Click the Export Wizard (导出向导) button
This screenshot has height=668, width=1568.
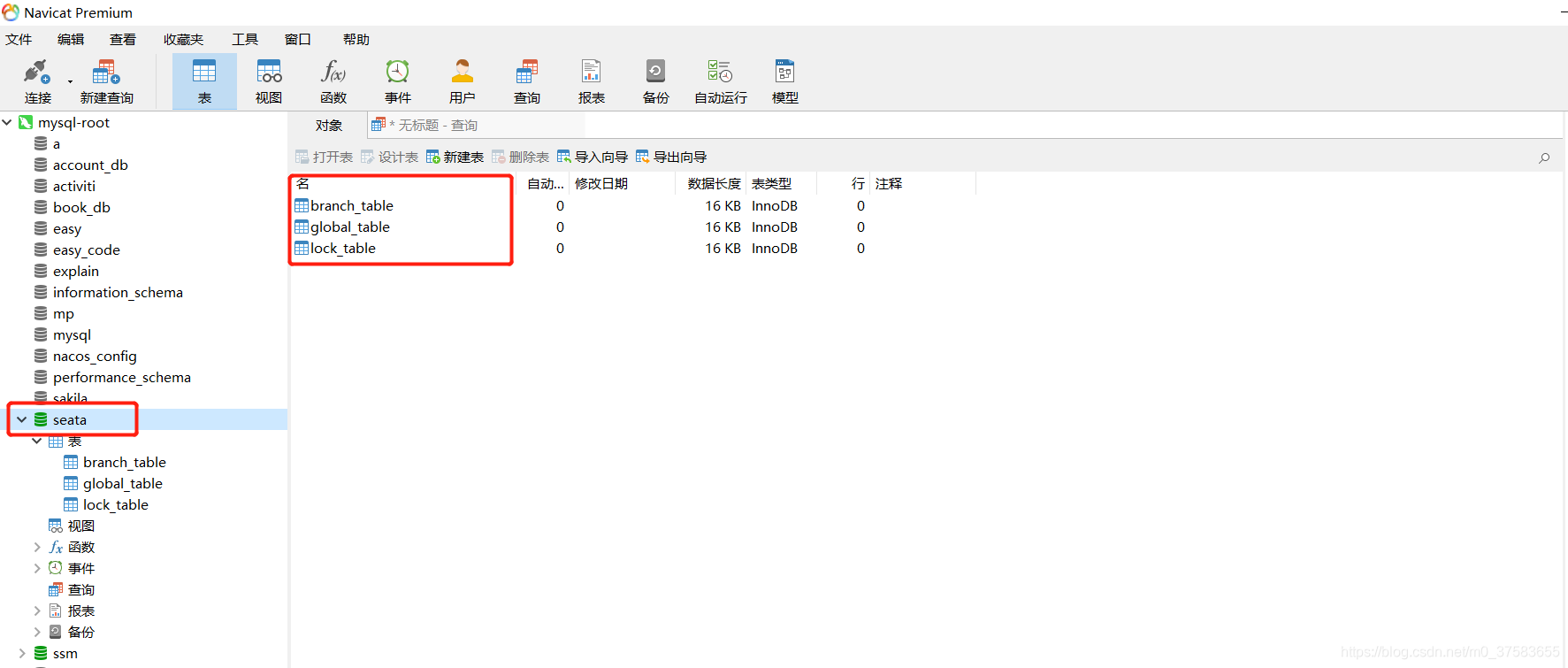(671, 157)
